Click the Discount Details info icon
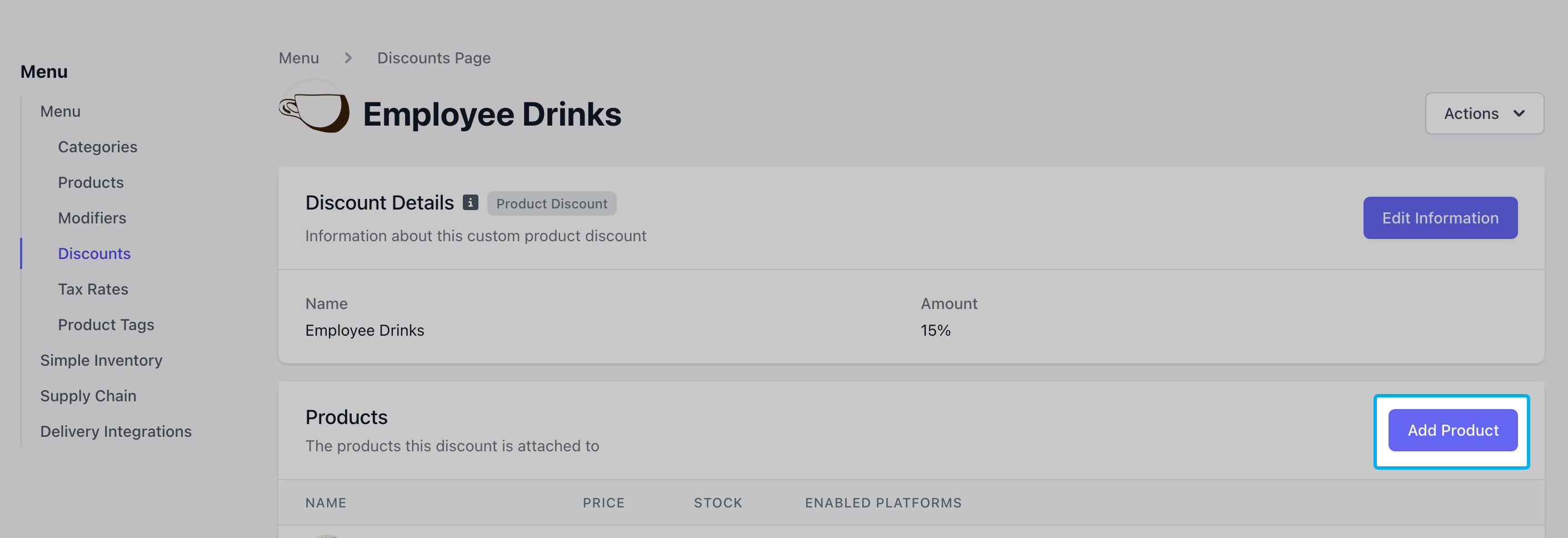Screen dimensions: 1568x538 [x=470, y=203]
